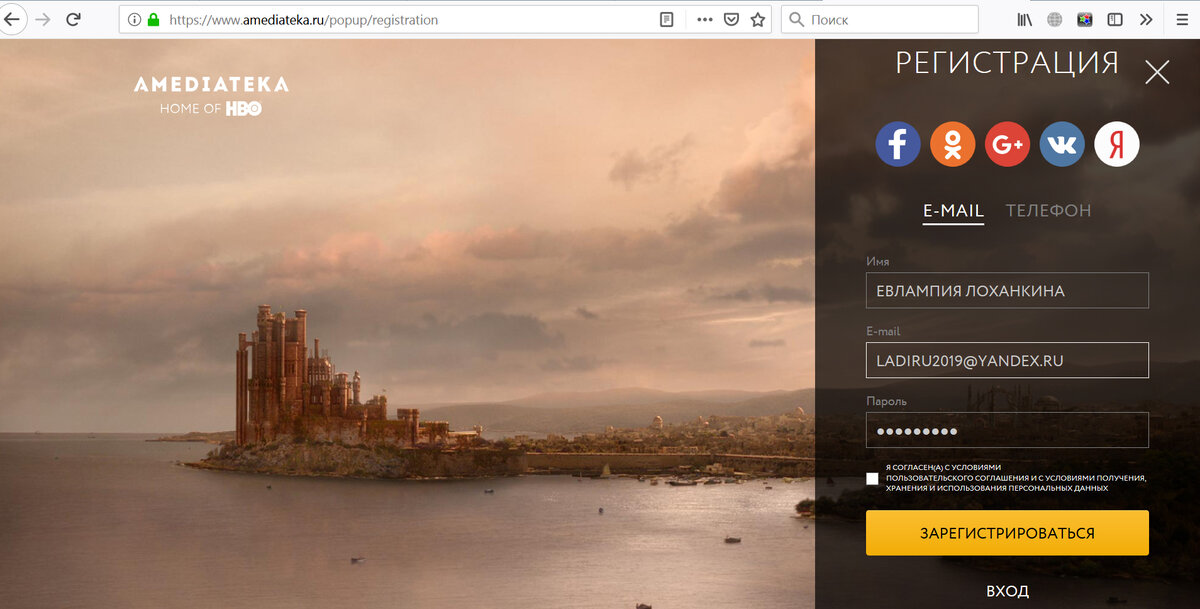Image resolution: width=1200 pixels, height=609 pixels.
Task: Click the green padlock security icon
Action: (x=153, y=19)
